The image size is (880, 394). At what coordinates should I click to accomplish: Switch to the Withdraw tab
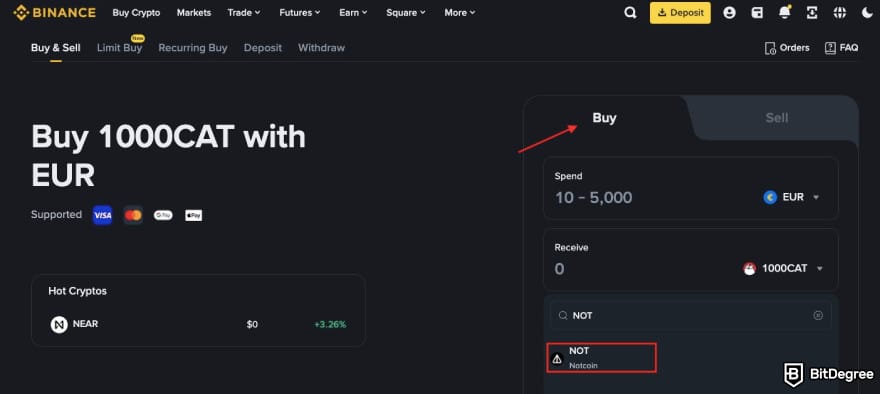[321, 48]
